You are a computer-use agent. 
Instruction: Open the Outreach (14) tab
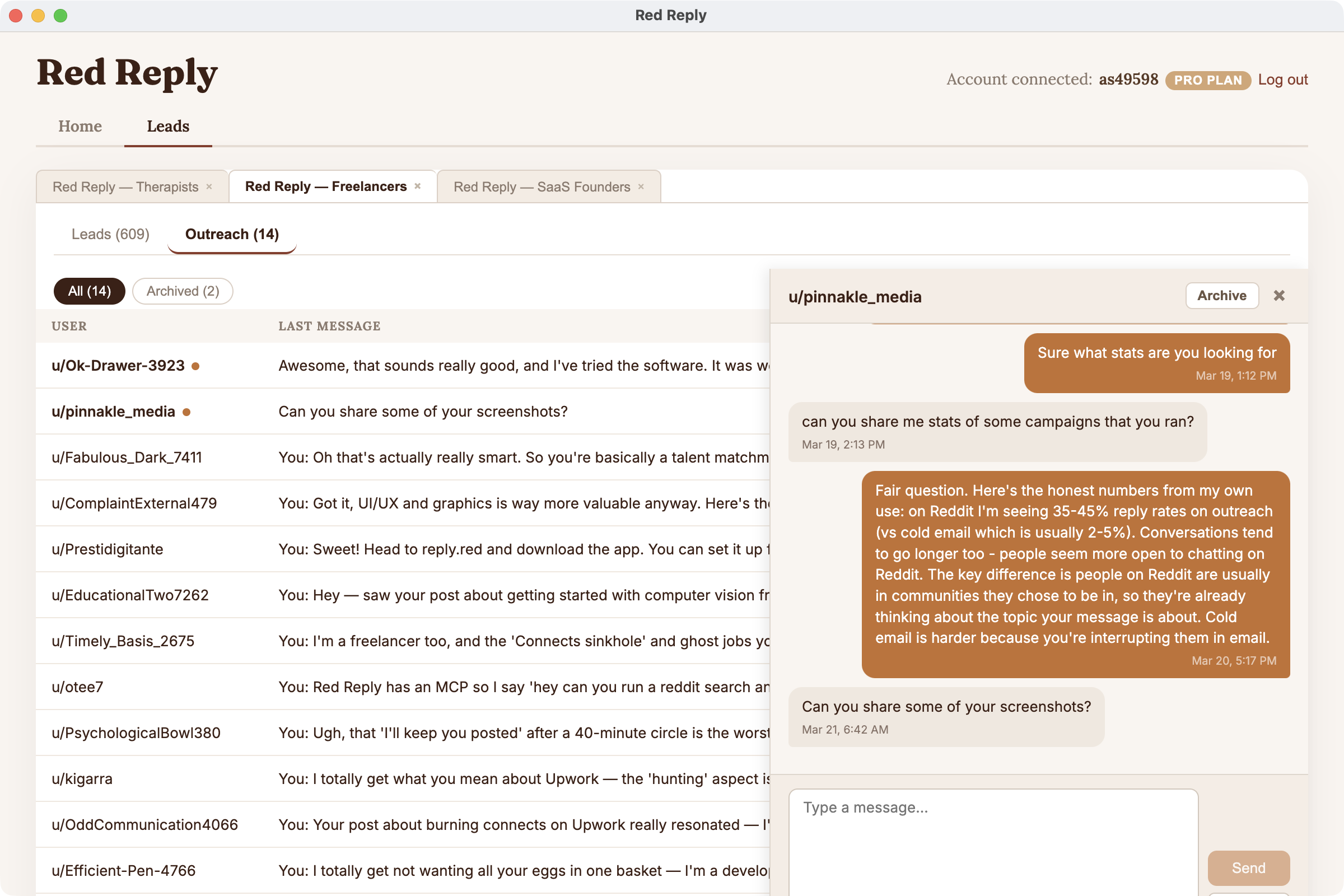click(231, 234)
